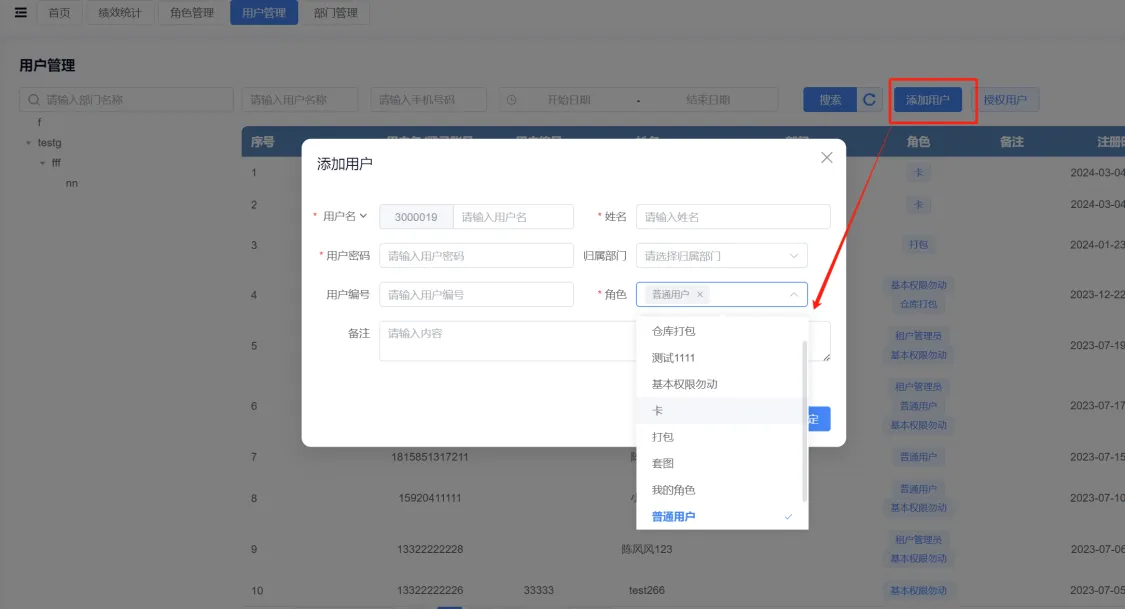Close the 添加用户 dialog with X icon
This screenshot has width=1125, height=609.
(x=826, y=158)
